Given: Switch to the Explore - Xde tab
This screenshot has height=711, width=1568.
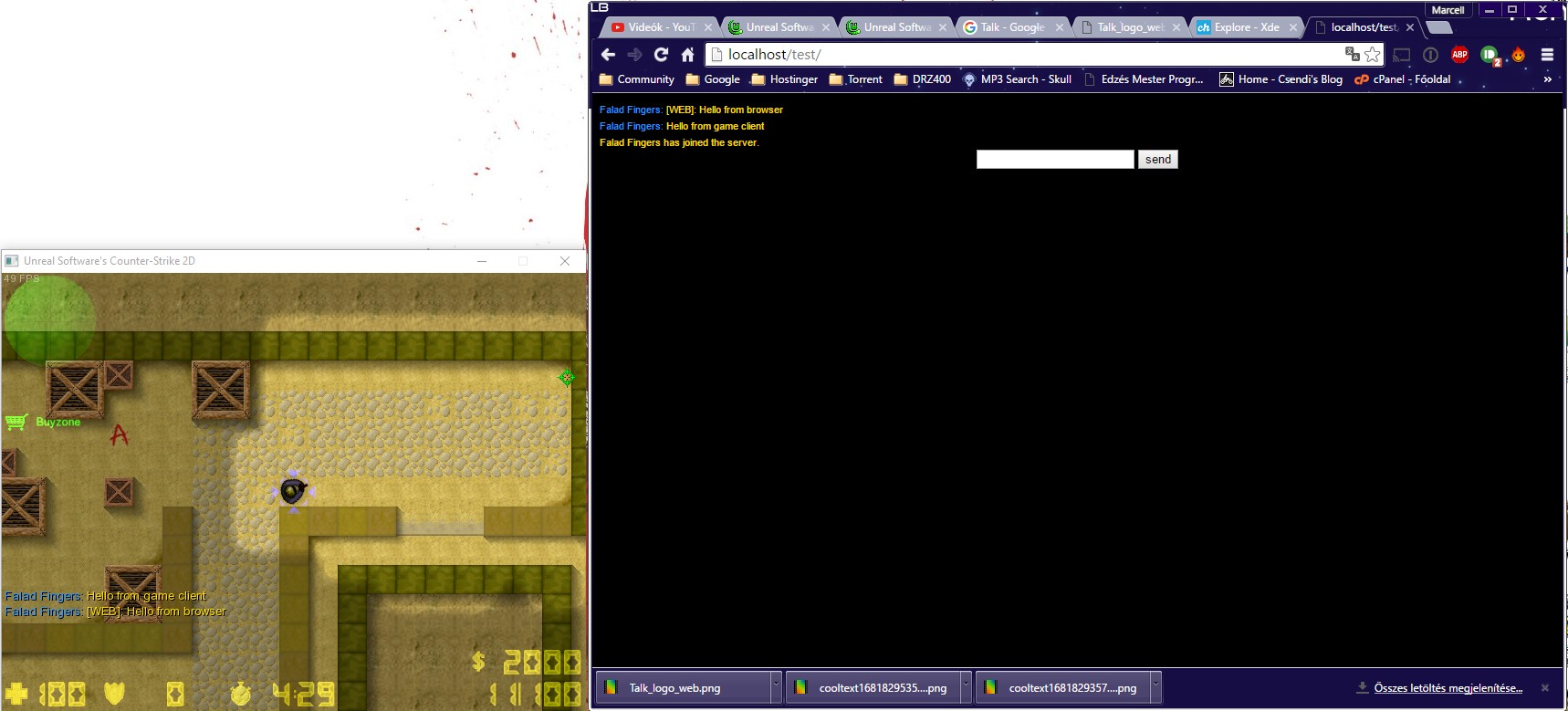Looking at the screenshot, I should tap(1239, 27).
